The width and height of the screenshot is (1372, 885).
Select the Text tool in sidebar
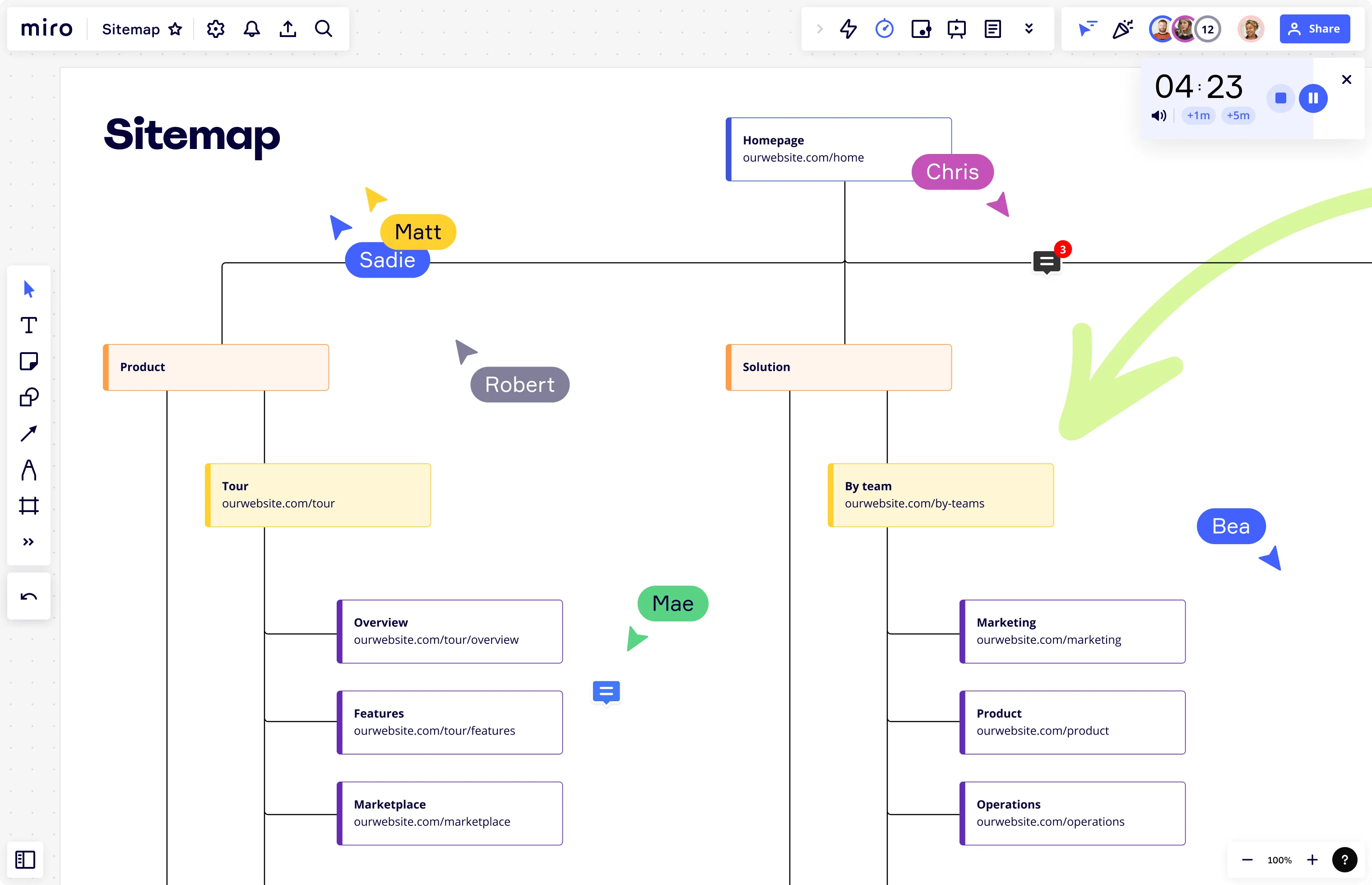click(28, 326)
